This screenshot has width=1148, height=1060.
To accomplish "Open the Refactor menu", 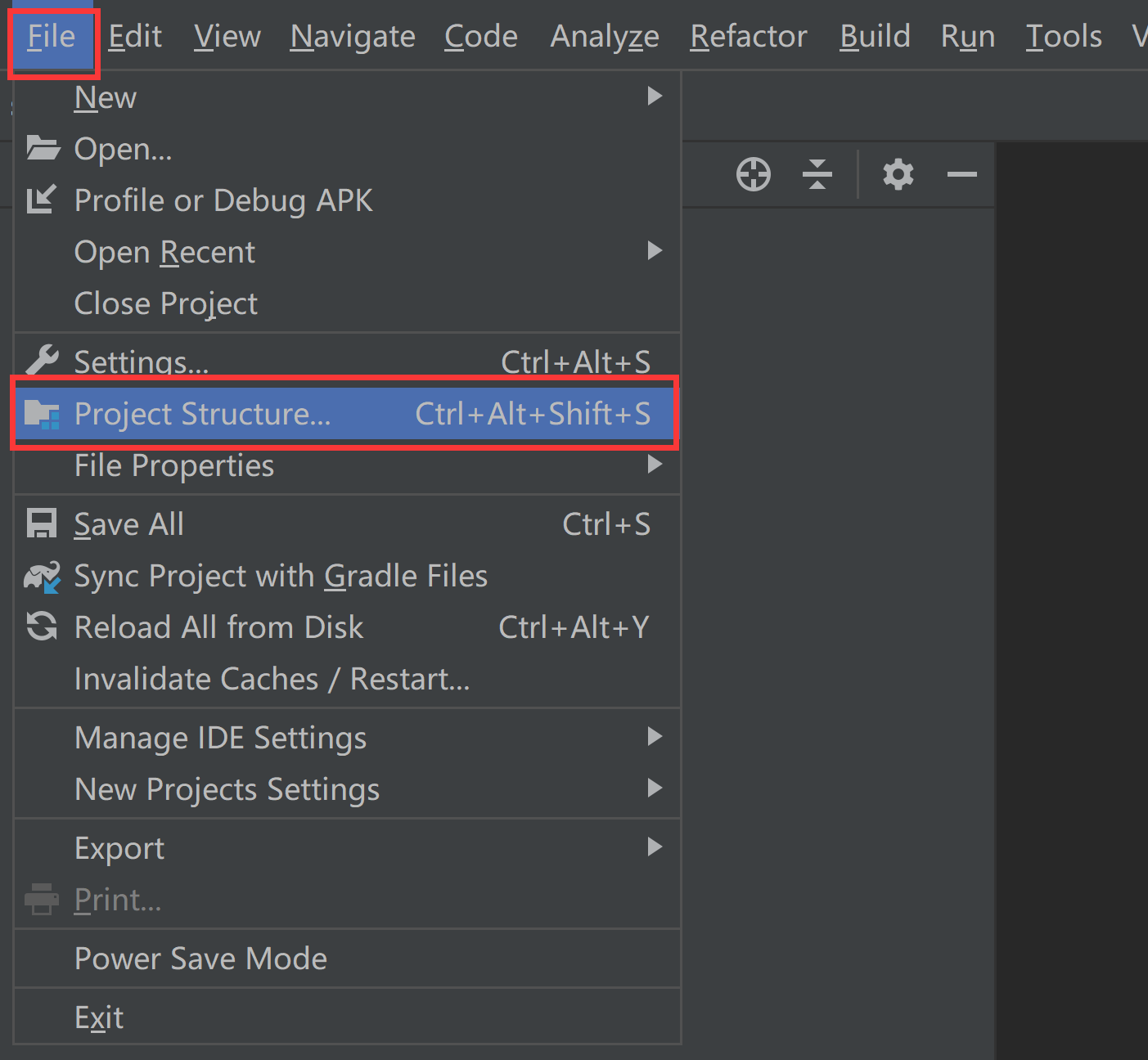I will tap(747, 36).
